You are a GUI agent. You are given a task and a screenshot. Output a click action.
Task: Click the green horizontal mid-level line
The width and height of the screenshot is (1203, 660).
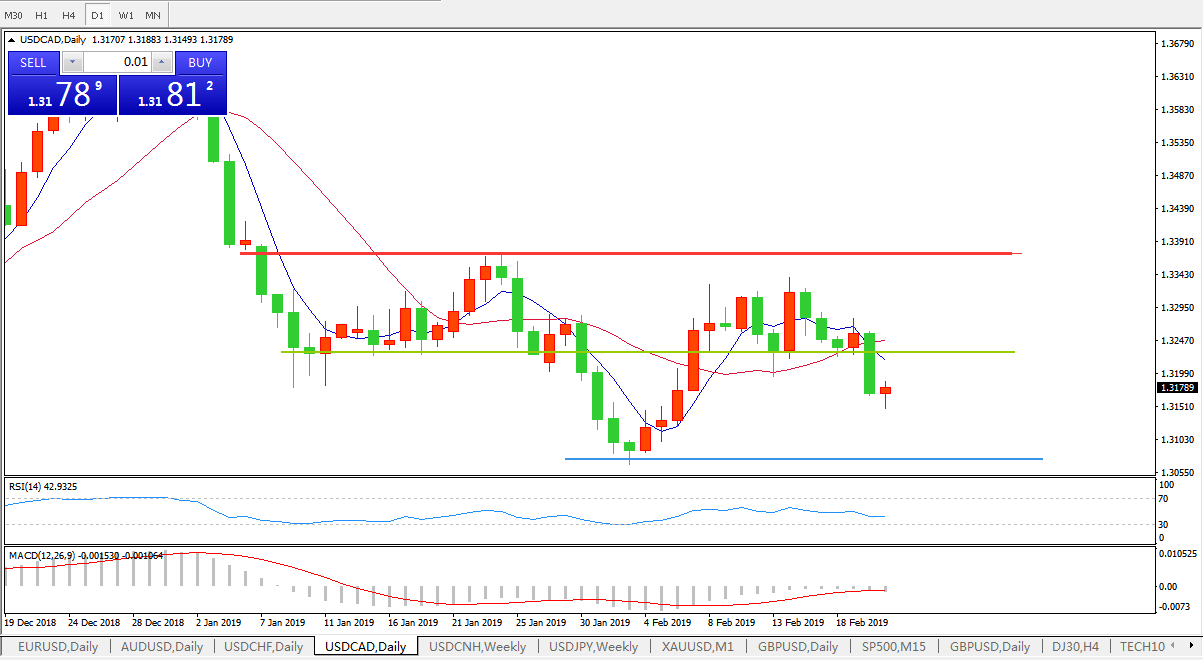coord(648,352)
